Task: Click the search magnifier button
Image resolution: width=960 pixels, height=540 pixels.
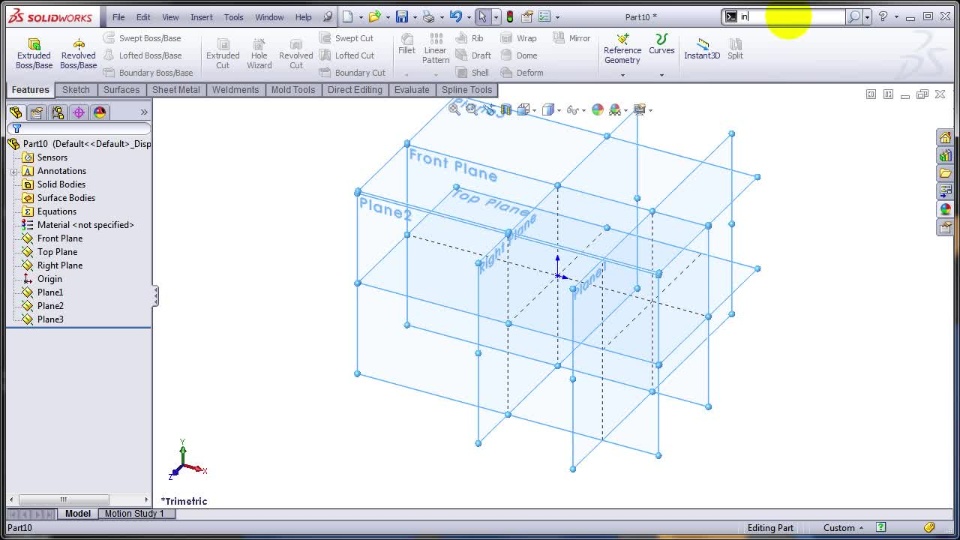Action: (853, 17)
